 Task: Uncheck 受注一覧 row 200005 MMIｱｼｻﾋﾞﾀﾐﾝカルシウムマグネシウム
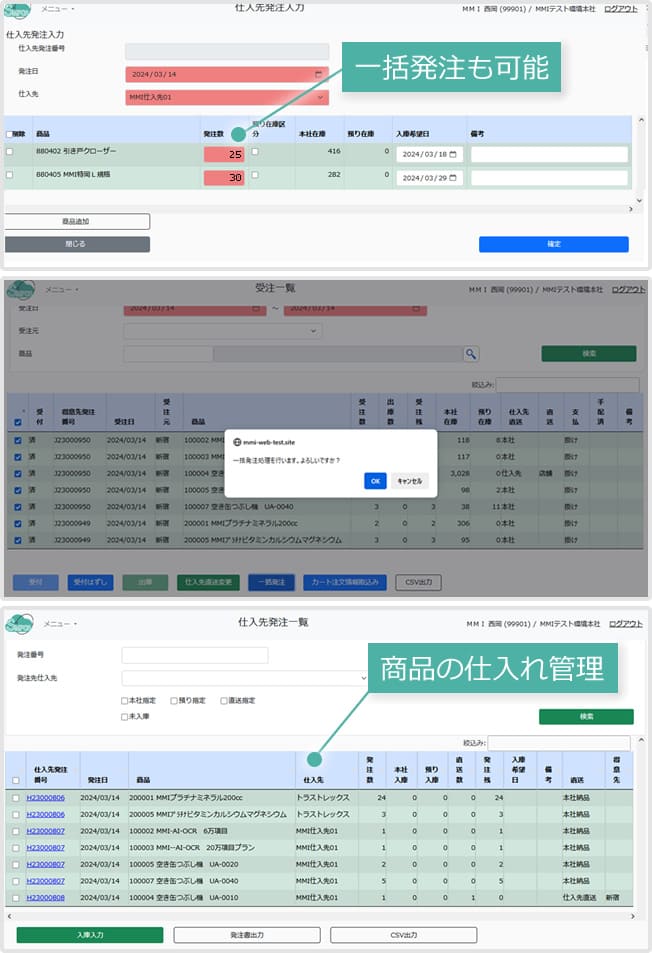click(18, 540)
